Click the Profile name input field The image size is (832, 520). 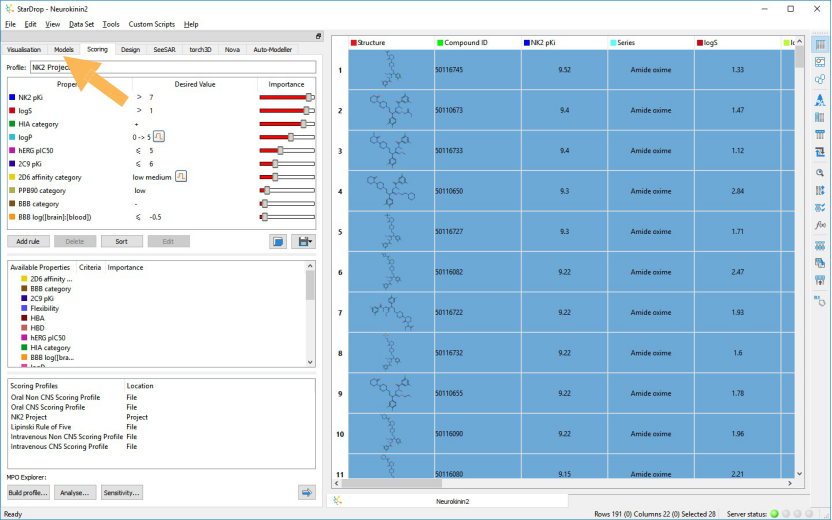pyautogui.click(x=173, y=67)
